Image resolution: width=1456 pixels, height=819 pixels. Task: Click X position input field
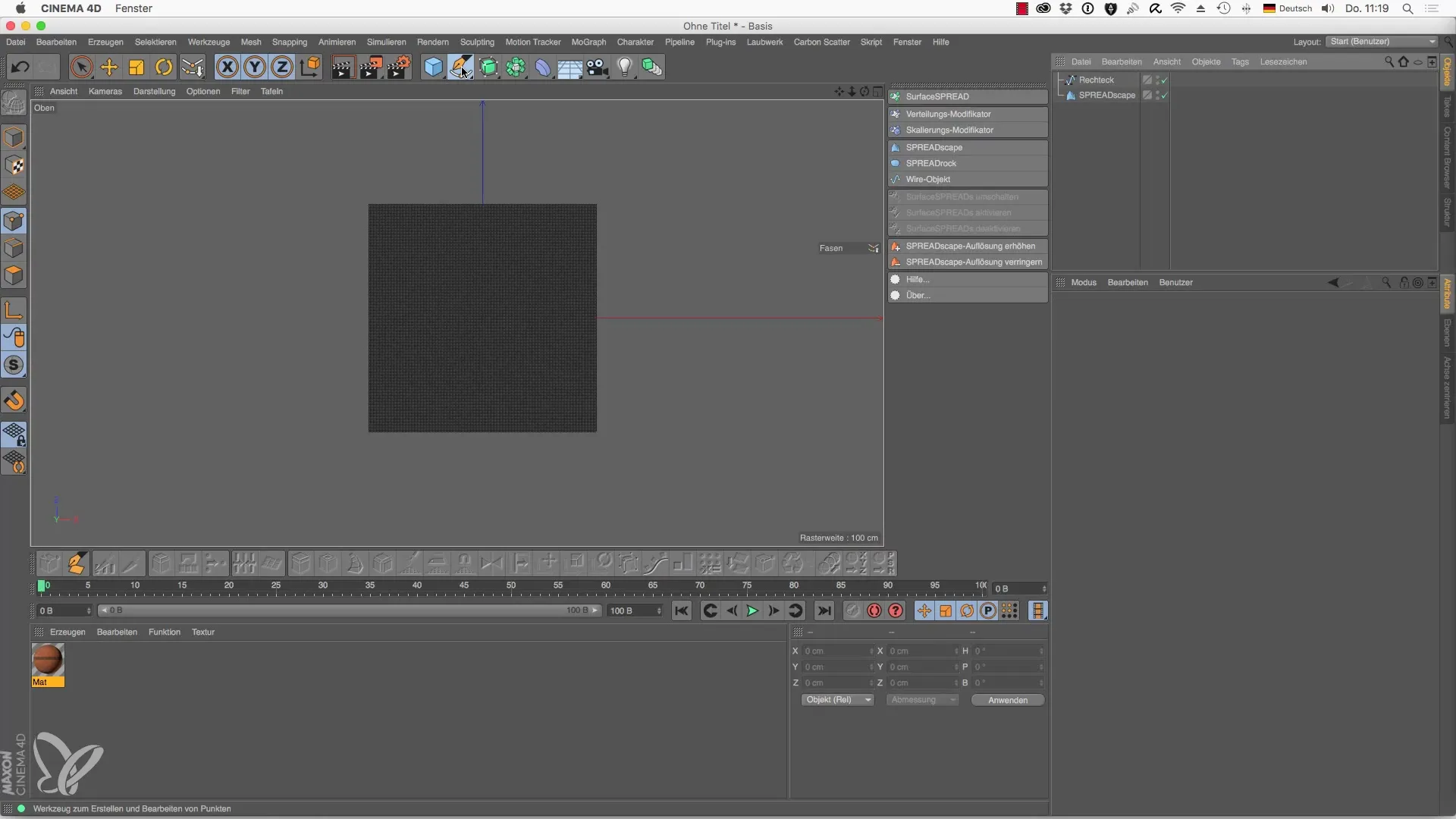(838, 651)
